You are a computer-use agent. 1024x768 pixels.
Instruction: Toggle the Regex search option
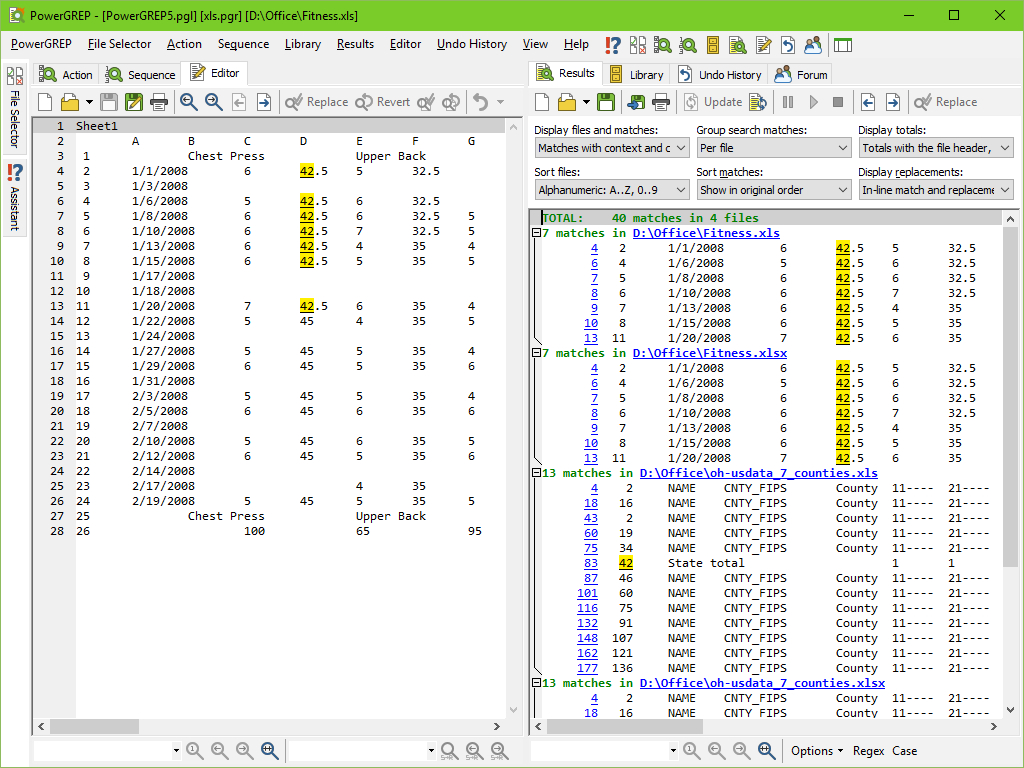(868, 751)
